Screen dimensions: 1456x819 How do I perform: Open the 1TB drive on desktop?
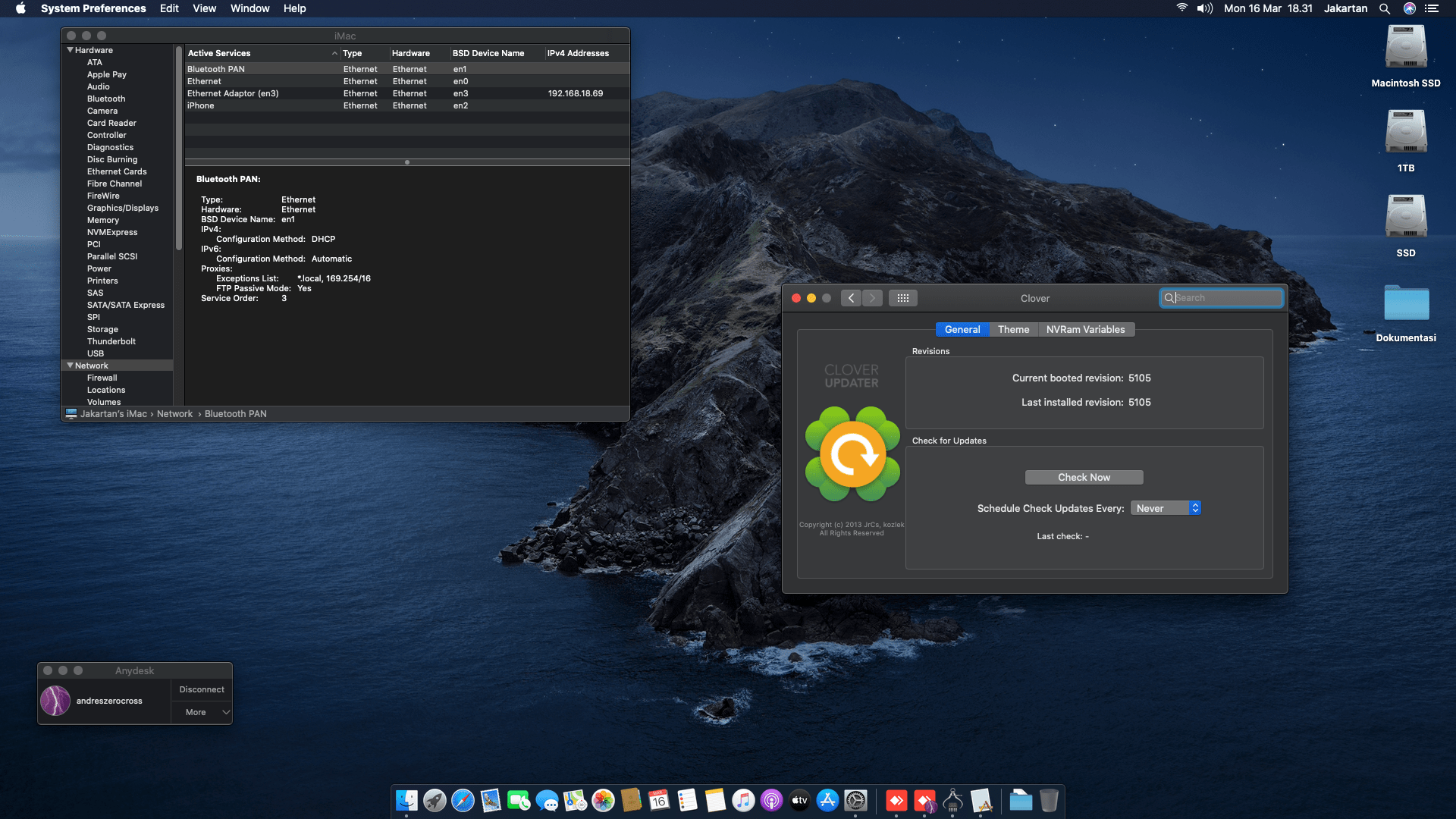[1406, 141]
